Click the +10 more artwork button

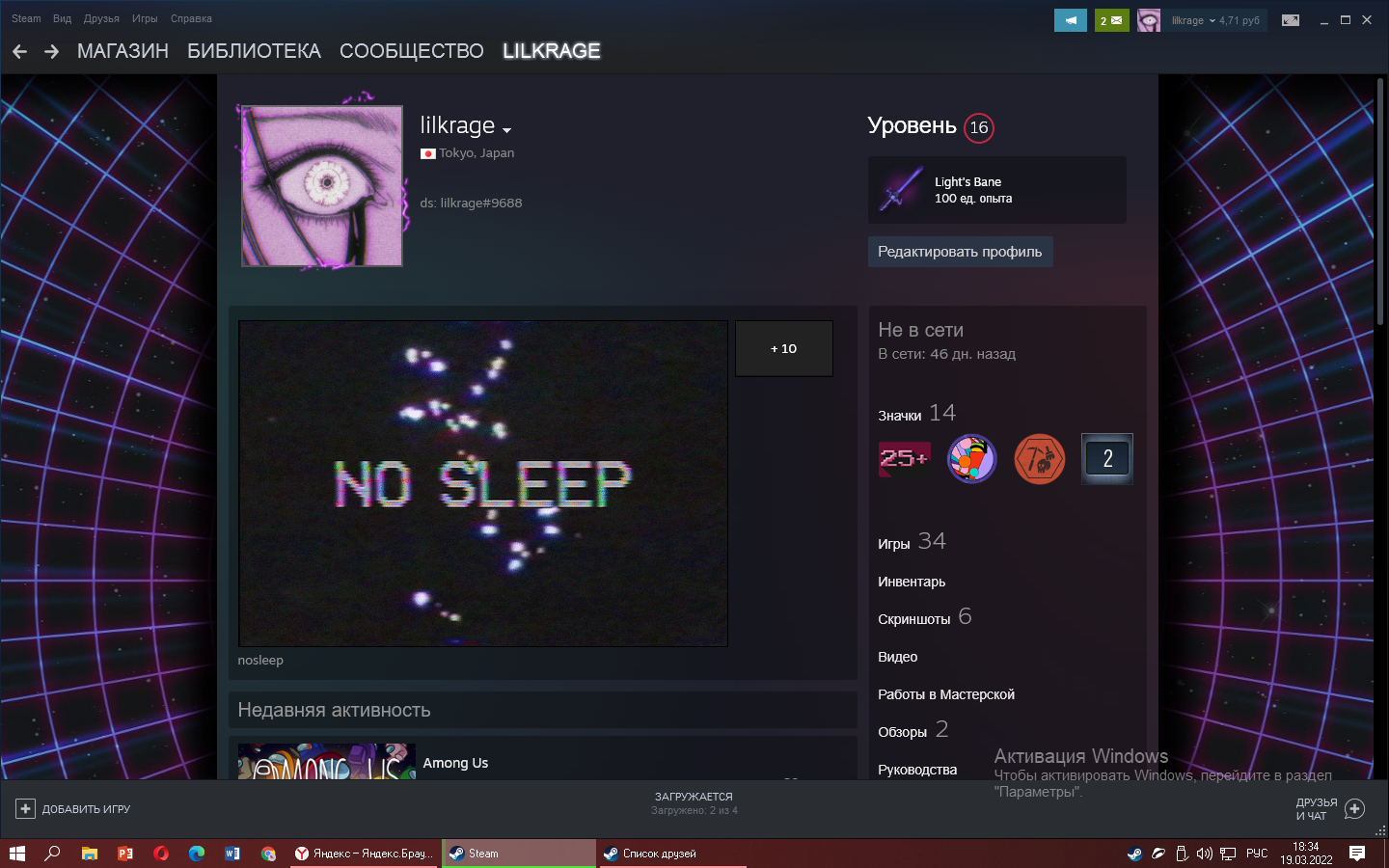click(x=784, y=348)
